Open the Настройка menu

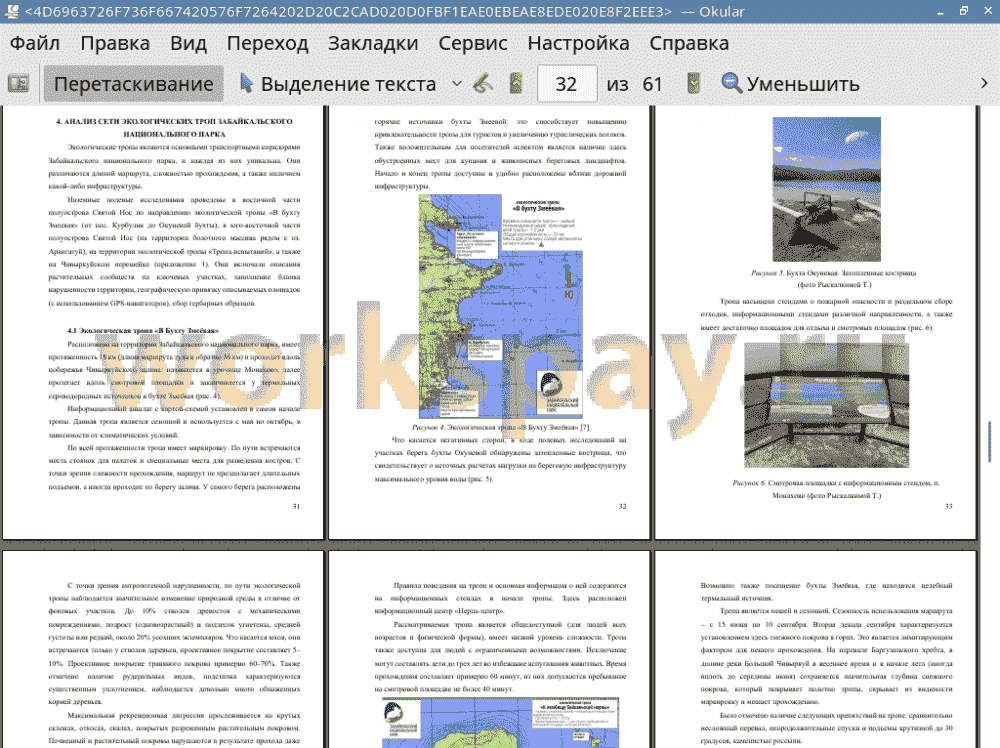point(578,43)
